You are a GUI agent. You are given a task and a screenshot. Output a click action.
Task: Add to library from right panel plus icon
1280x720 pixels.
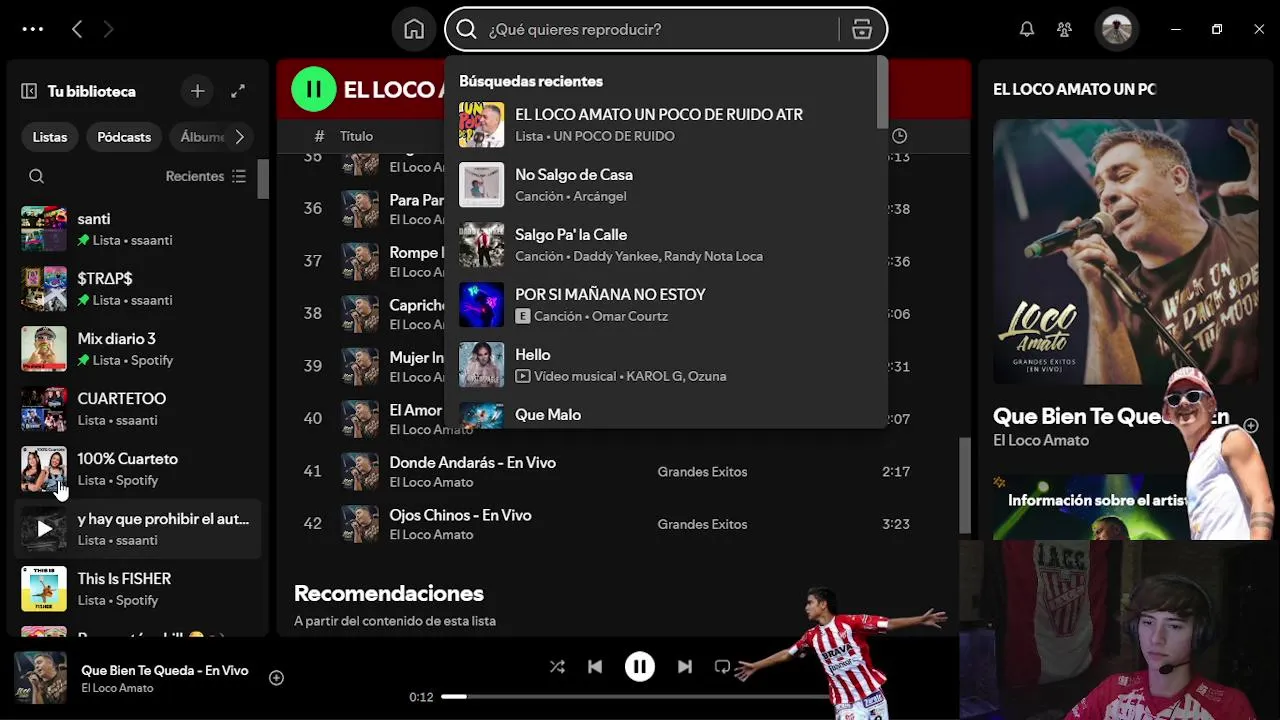click(x=1251, y=426)
